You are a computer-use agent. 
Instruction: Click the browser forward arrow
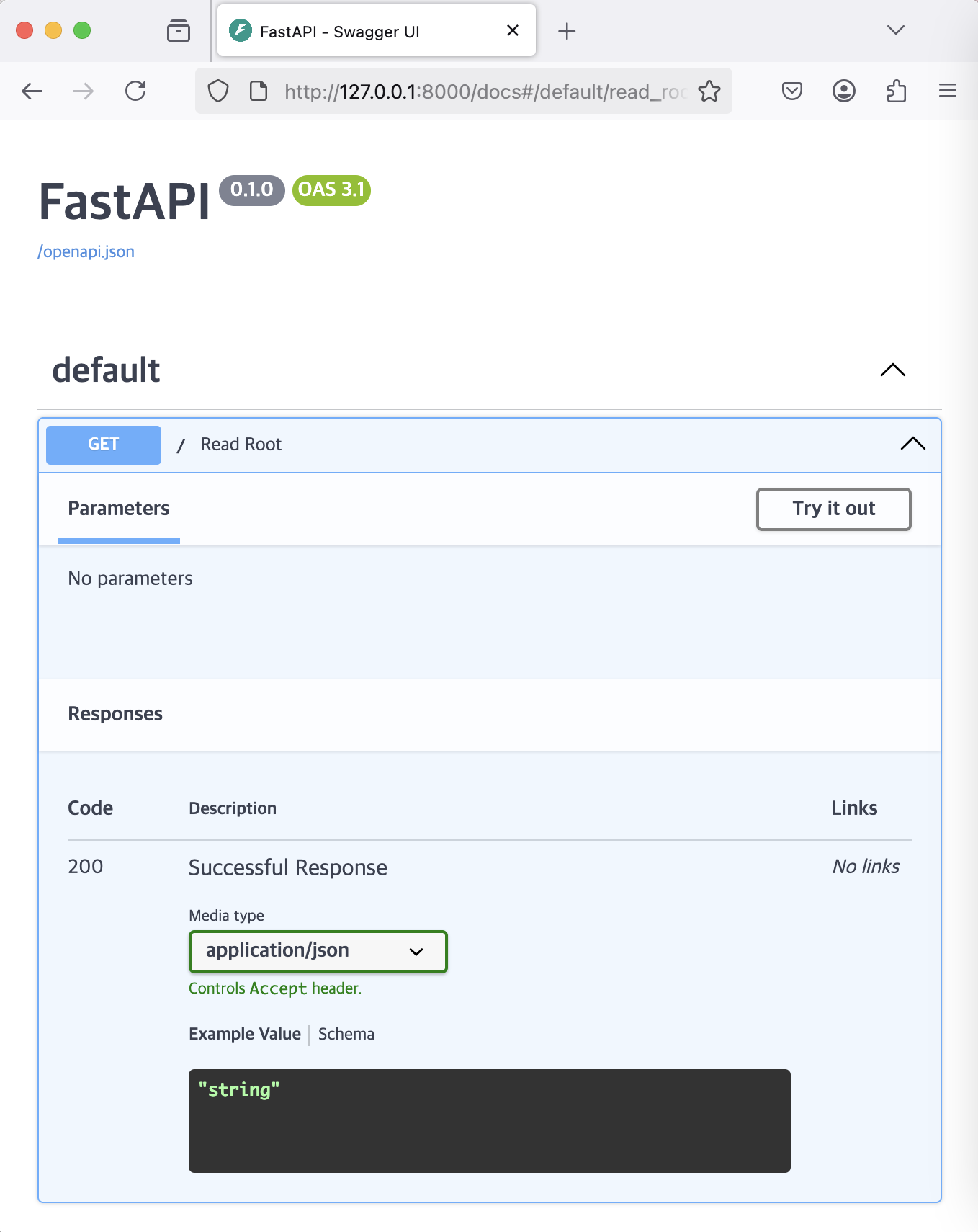(x=84, y=91)
